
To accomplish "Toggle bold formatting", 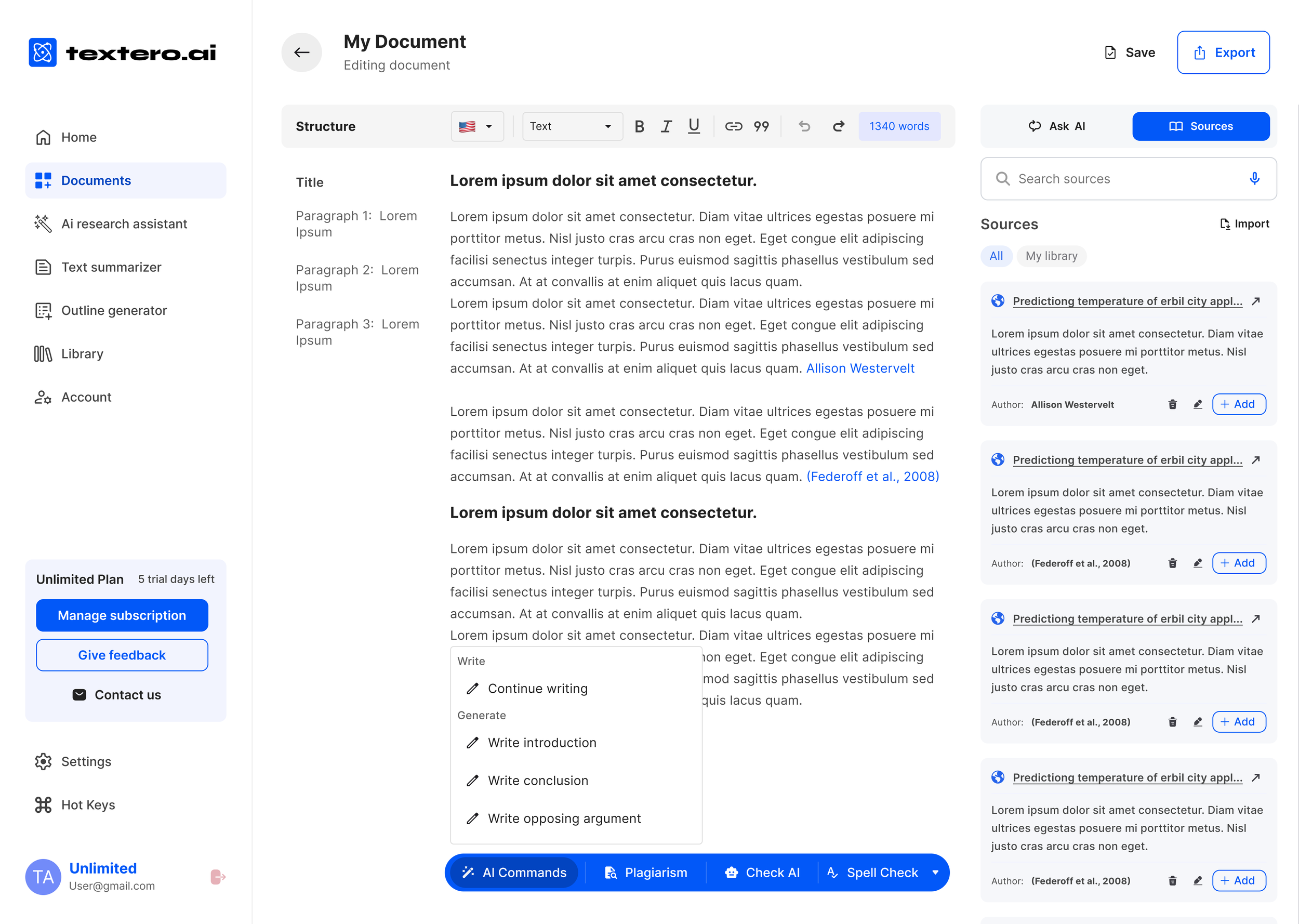I will (639, 126).
